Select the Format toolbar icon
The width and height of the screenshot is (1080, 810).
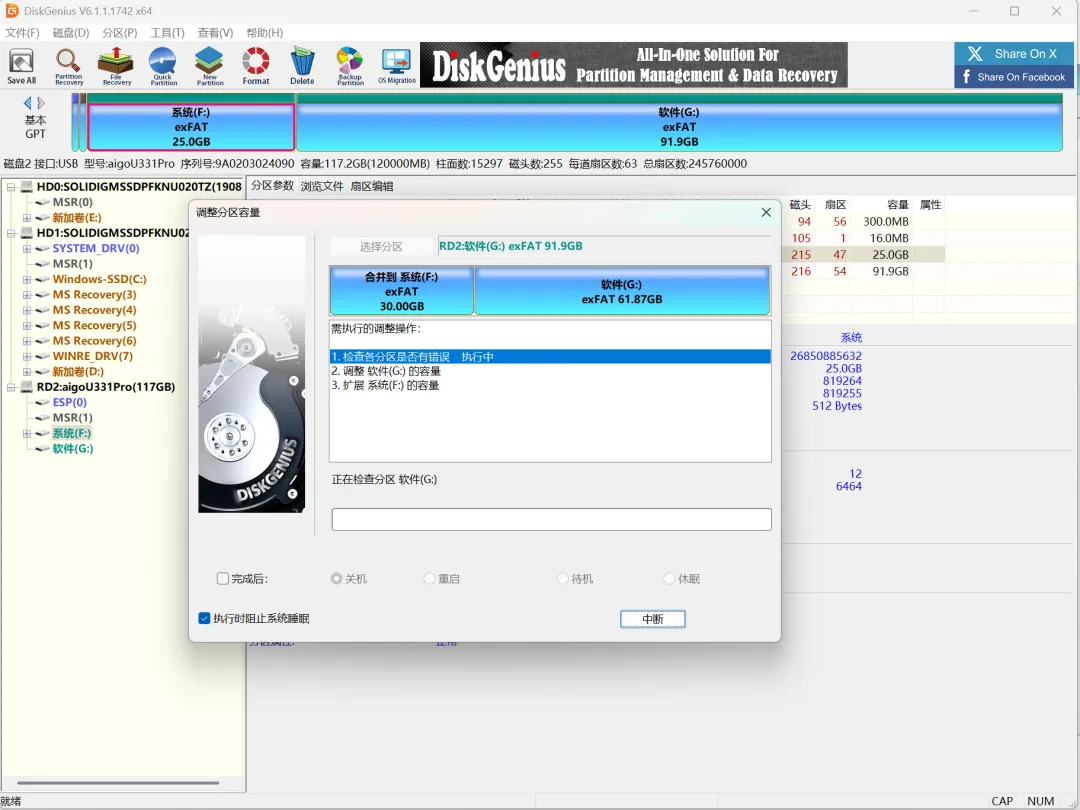(256, 66)
